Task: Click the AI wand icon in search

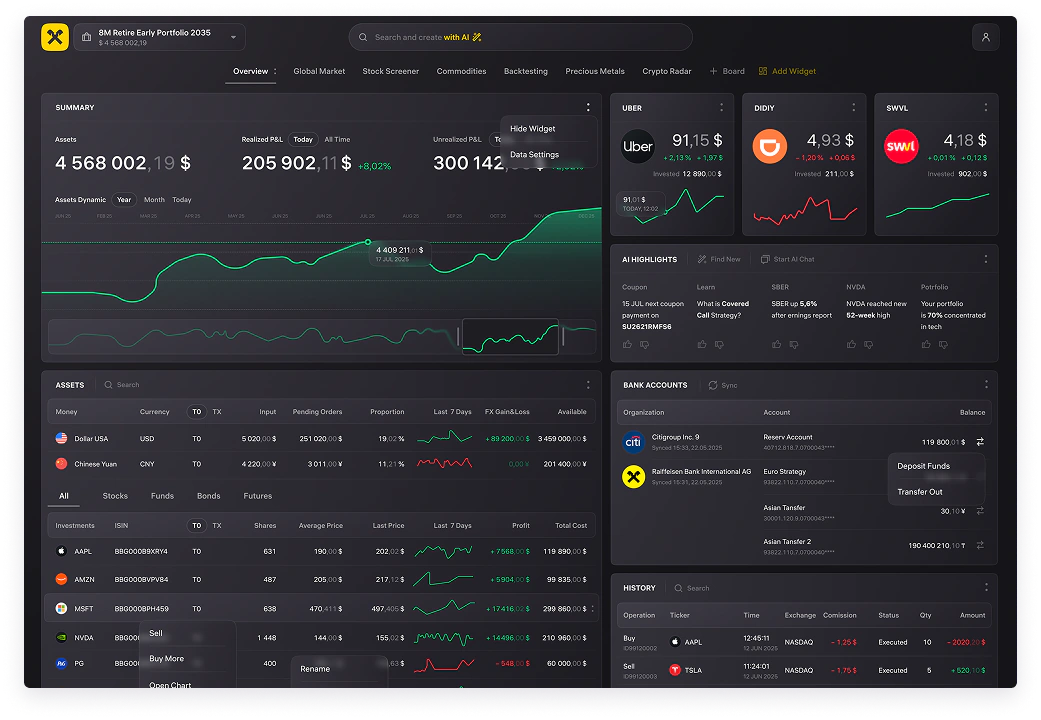Action: (477, 37)
